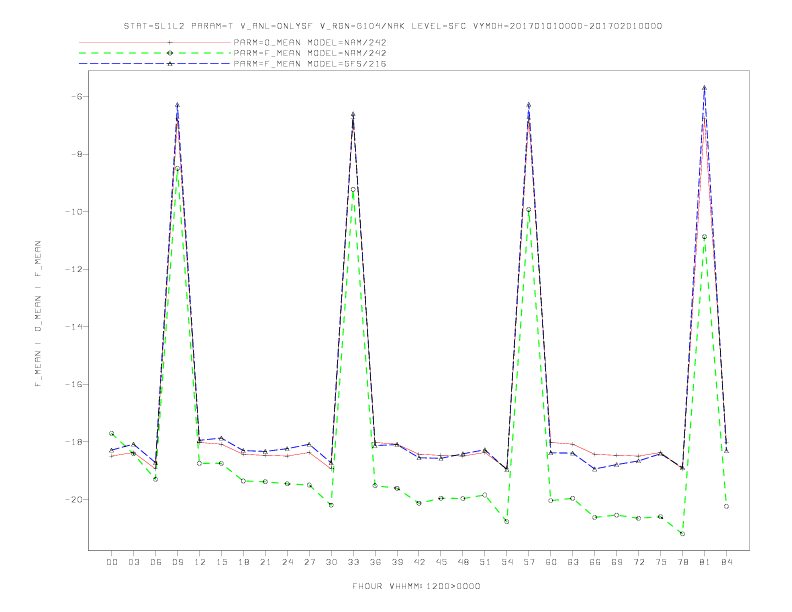Click x-axis tick label 72
This screenshot has width=792, height=612.
(638, 562)
